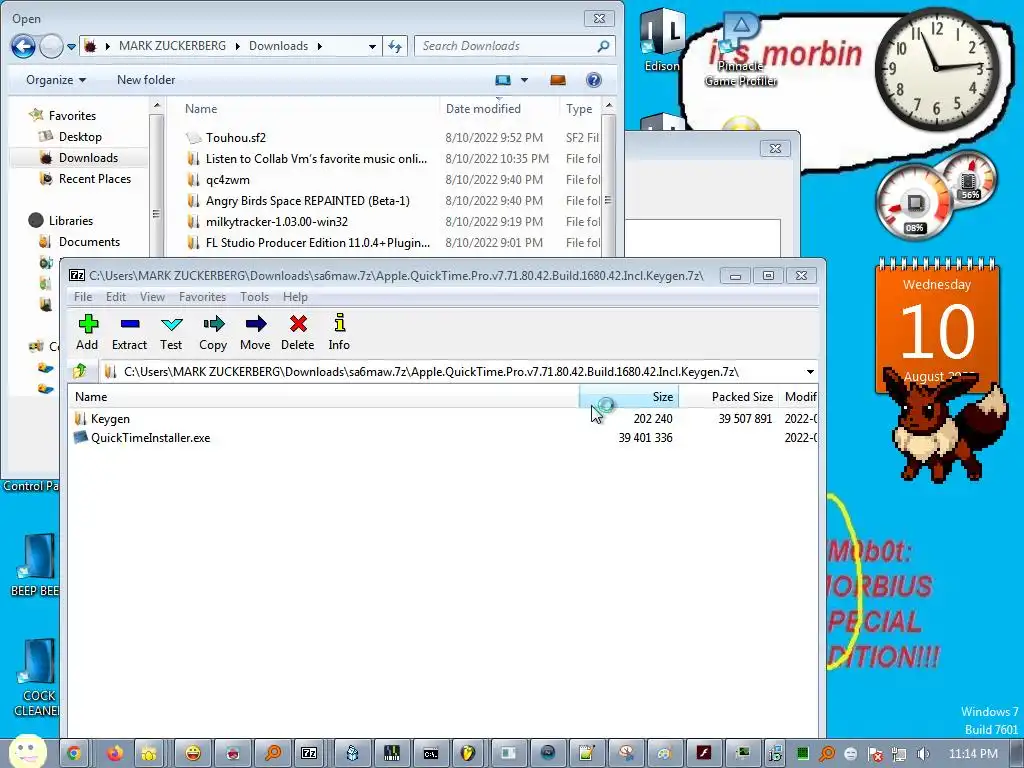Open the COCK CLEANER desktop shortcut

coord(37,678)
